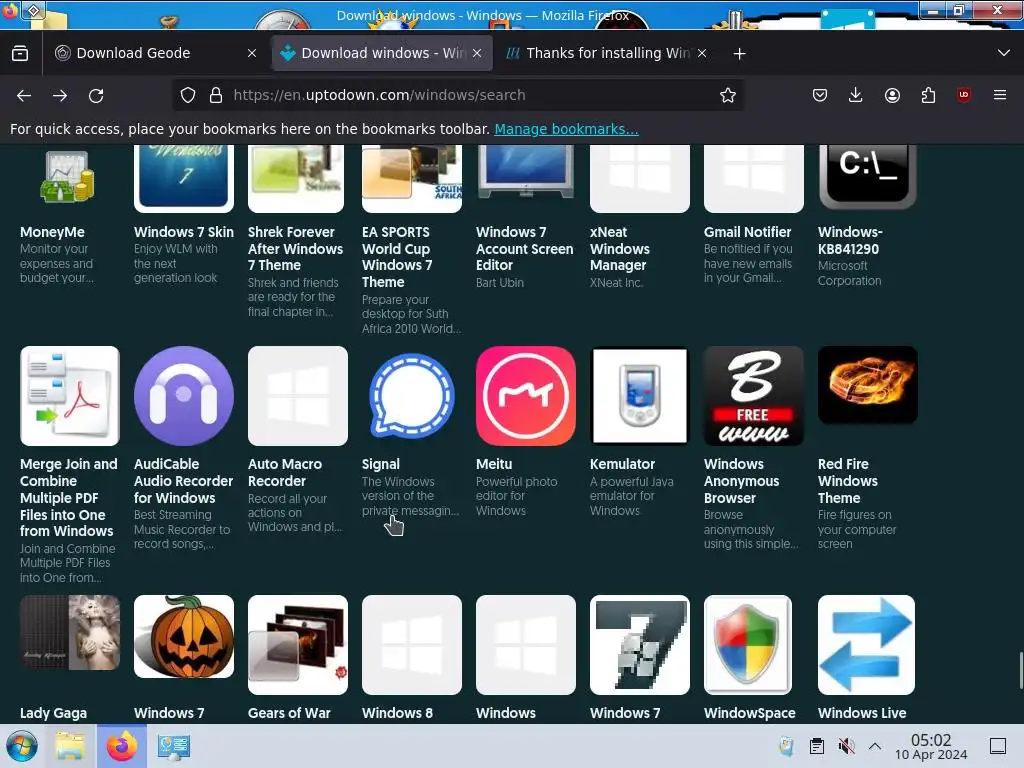Viewport: 1024px width, 768px height.
Task: Save page to Pocket
Action: tap(820, 95)
